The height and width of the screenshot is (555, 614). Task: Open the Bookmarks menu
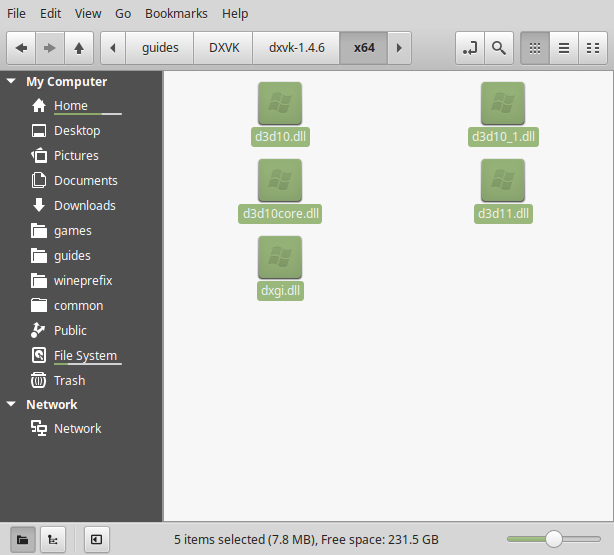coord(176,14)
